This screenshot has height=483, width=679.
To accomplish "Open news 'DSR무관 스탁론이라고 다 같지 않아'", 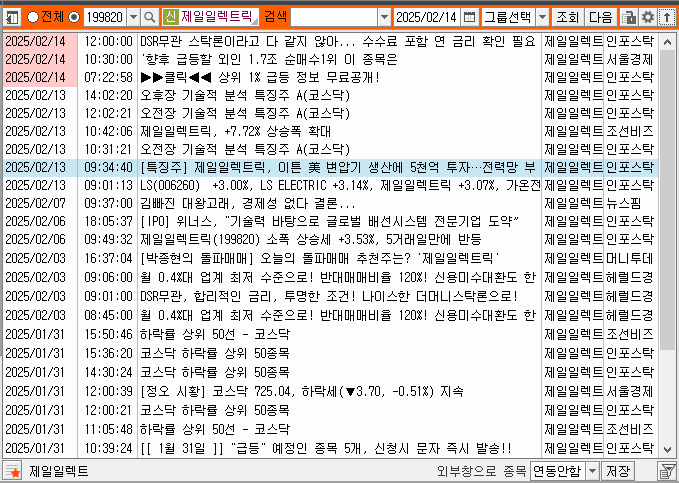I will coord(338,42).
